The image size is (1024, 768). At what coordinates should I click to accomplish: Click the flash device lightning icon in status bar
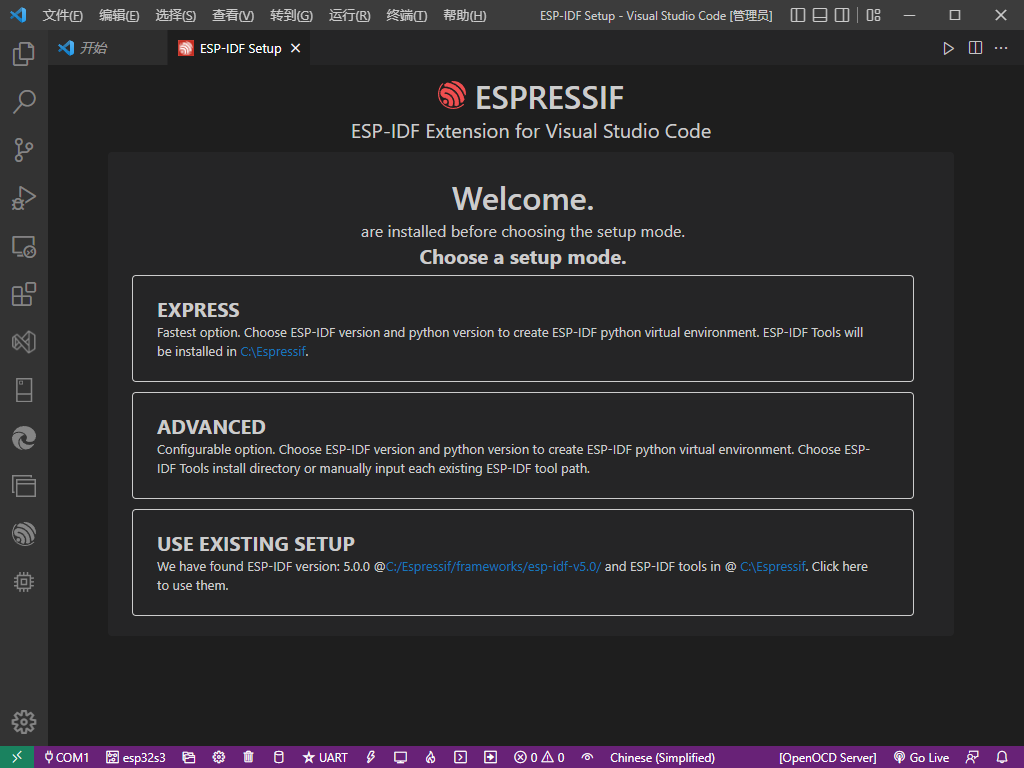[370, 758]
